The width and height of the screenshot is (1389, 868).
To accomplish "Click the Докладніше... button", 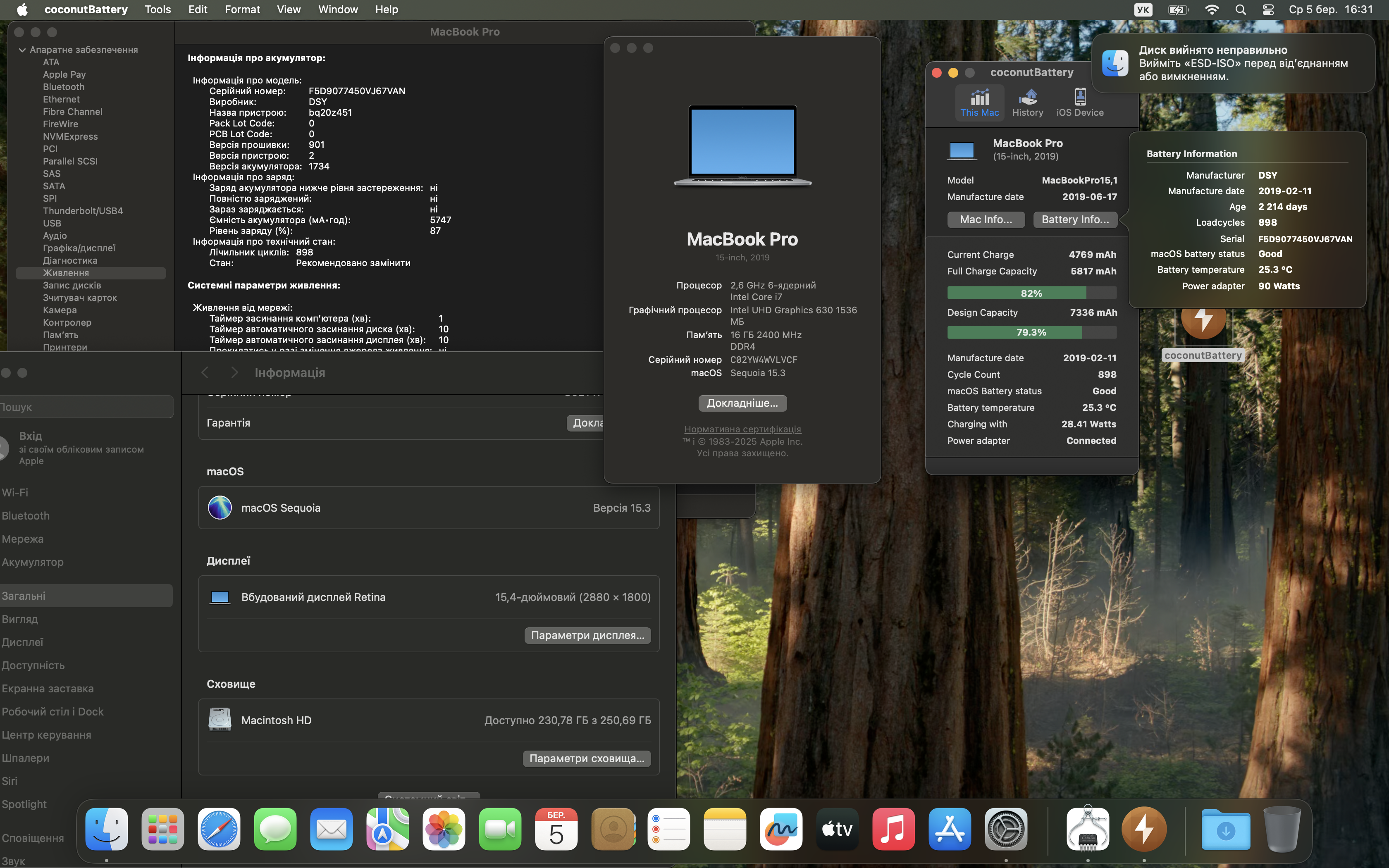I will click(x=742, y=403).
